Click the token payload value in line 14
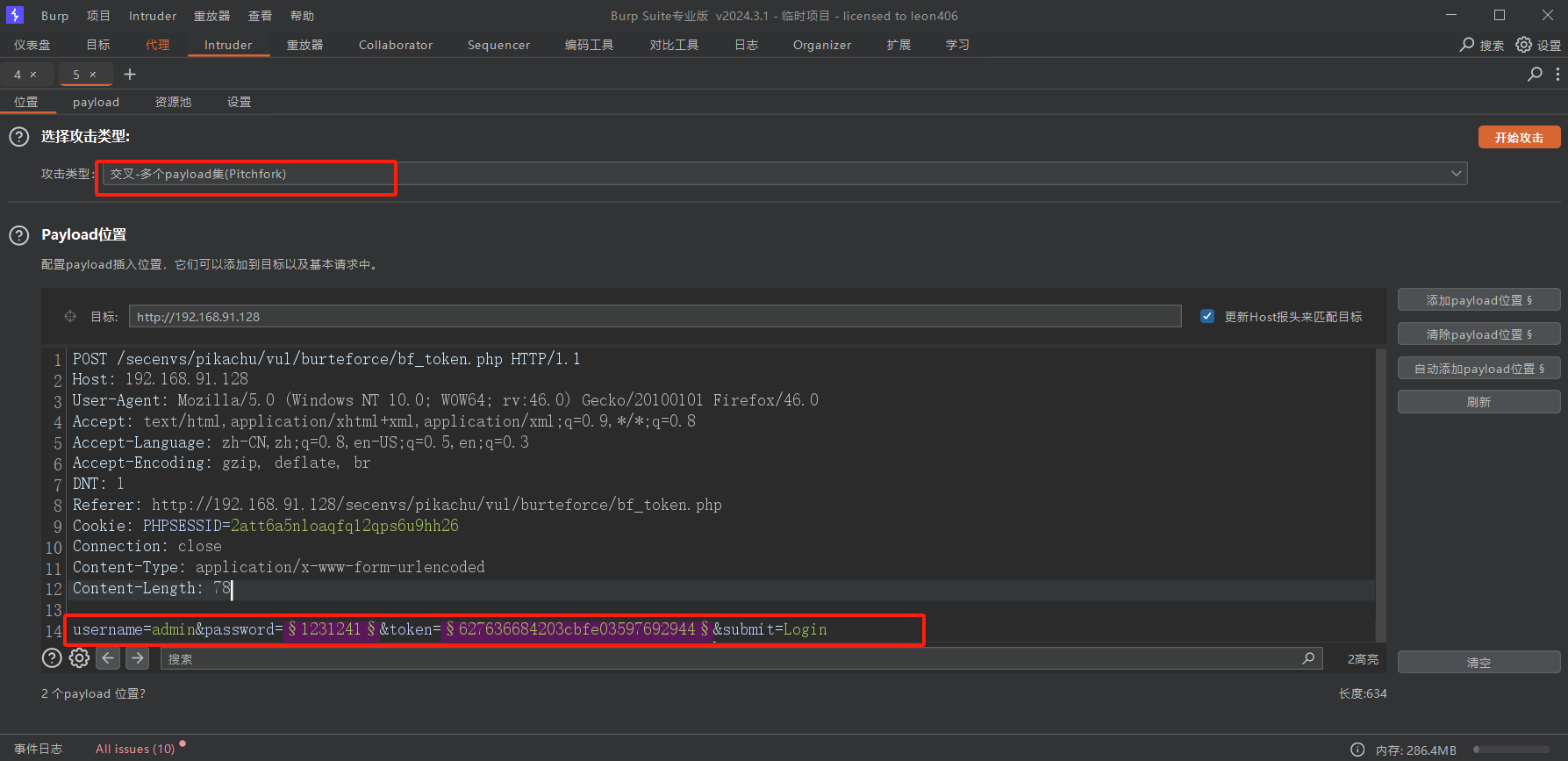 (x=576, y=629)
